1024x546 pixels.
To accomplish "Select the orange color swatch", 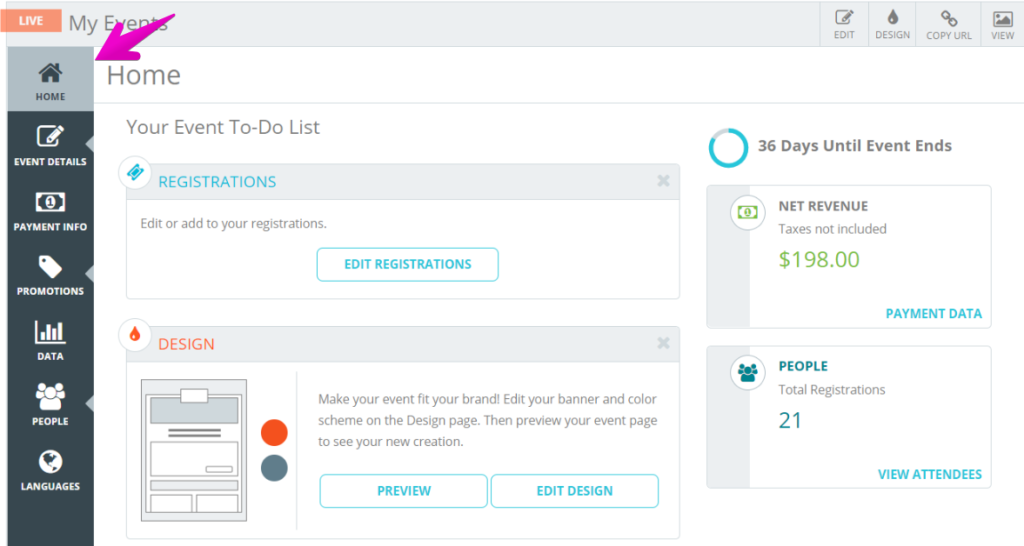I will (274, 432).
